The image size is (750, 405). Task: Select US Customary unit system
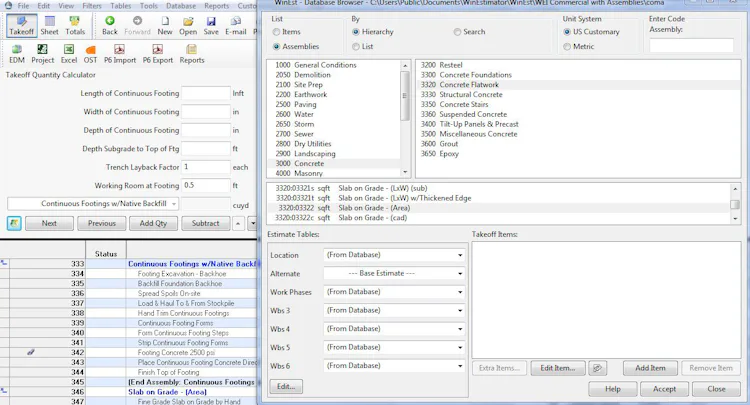coord(567,32)
